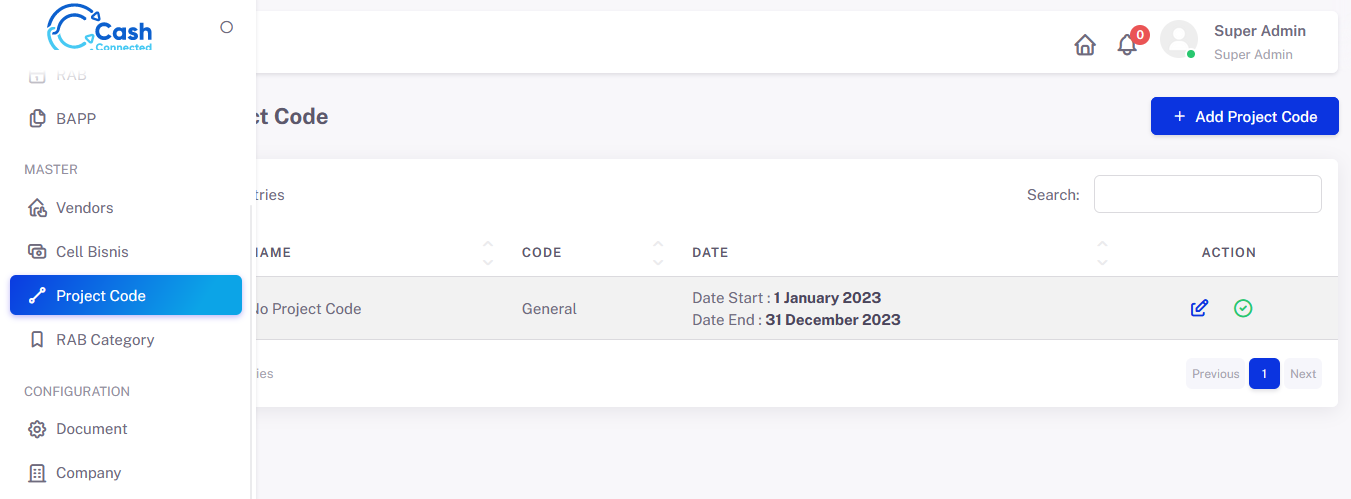
Task: Click the Next pagination button
Action: point(1303,373)
